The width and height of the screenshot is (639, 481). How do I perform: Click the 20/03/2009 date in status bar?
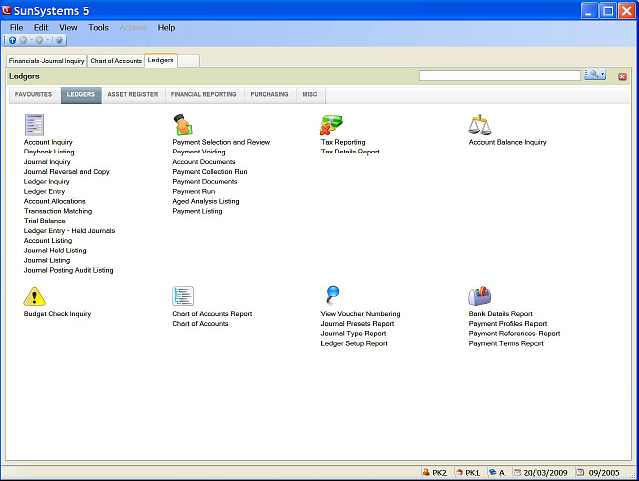(x=545, y=473)
